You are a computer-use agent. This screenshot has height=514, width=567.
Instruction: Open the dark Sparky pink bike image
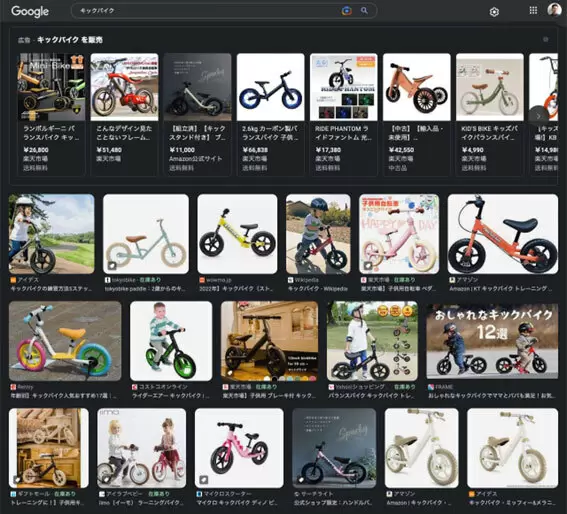(x=334, y=448)
